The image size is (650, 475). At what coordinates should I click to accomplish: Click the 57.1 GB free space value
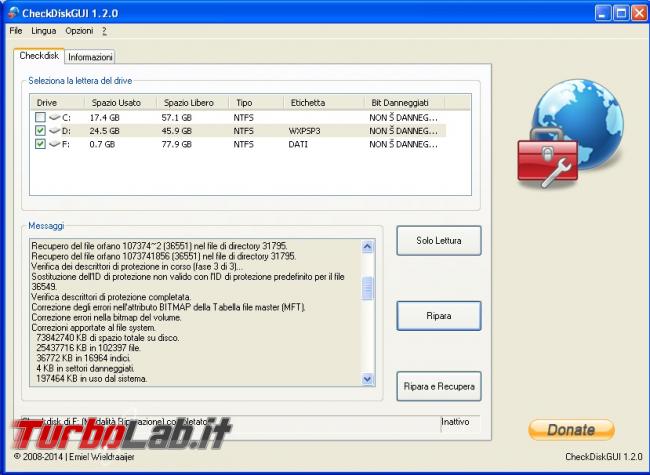click(x=177, y=118)
